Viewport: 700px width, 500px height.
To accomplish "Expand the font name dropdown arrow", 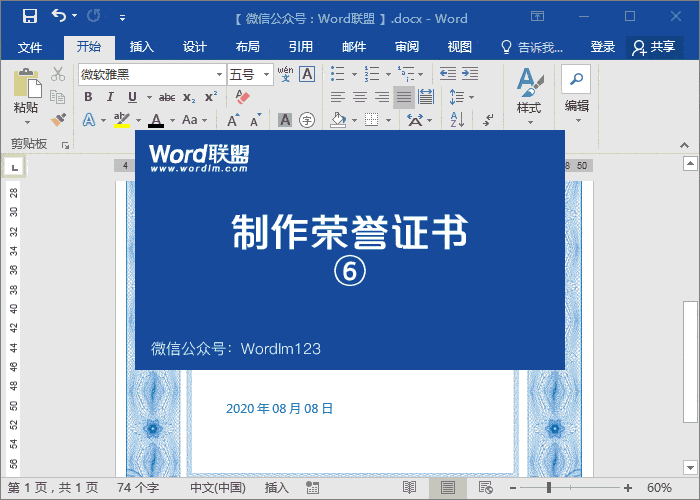I will coord(219,75).
